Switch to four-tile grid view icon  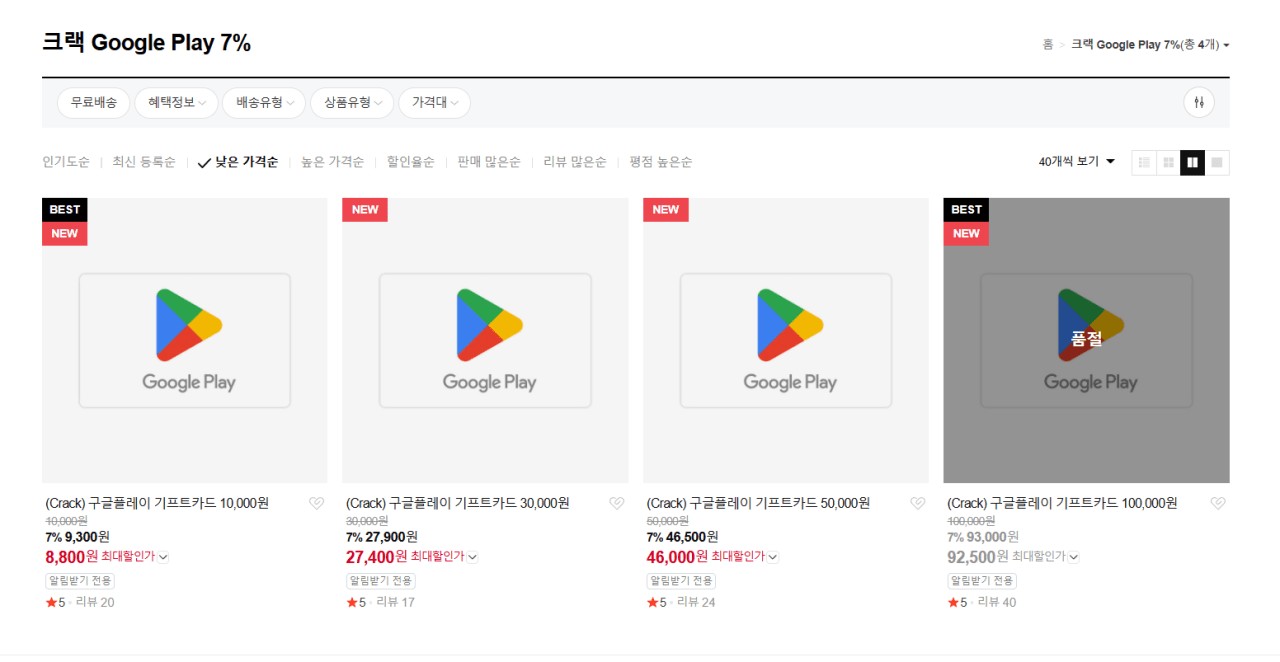click(x=1168, y=162)
